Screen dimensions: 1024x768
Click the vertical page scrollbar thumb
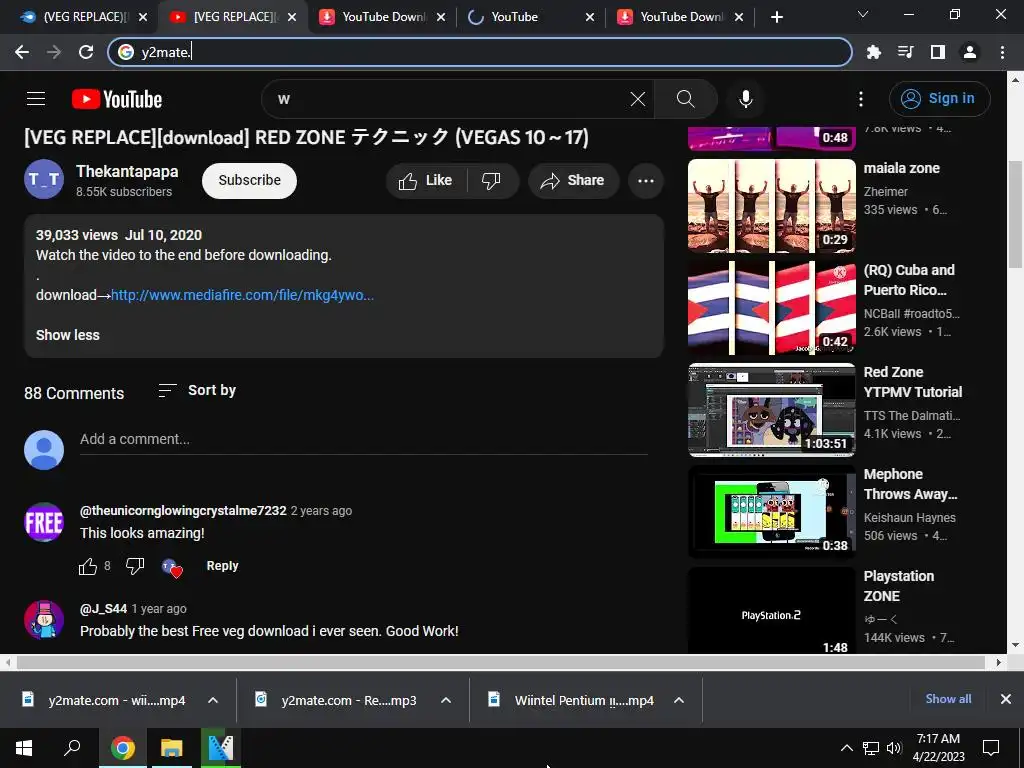point(1015,214)
